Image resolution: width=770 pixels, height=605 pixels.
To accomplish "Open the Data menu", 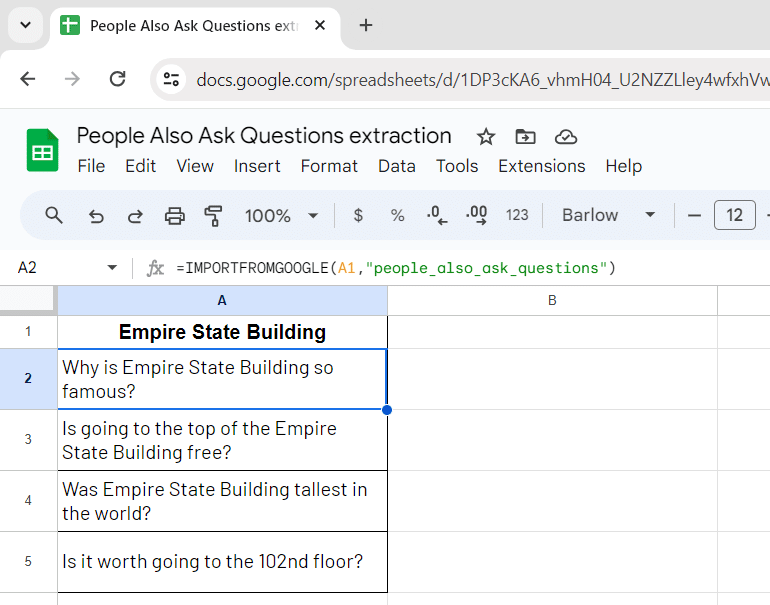I will (396, 166).
